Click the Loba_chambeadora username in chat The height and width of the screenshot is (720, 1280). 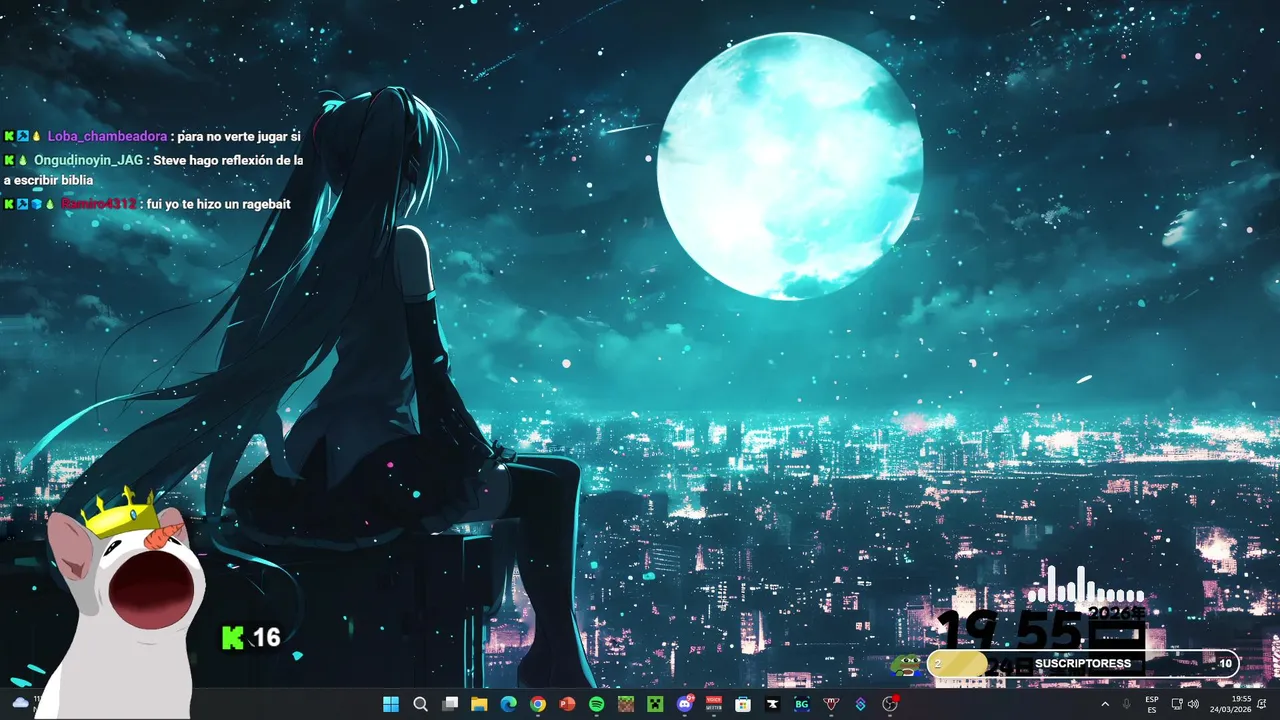107,136
